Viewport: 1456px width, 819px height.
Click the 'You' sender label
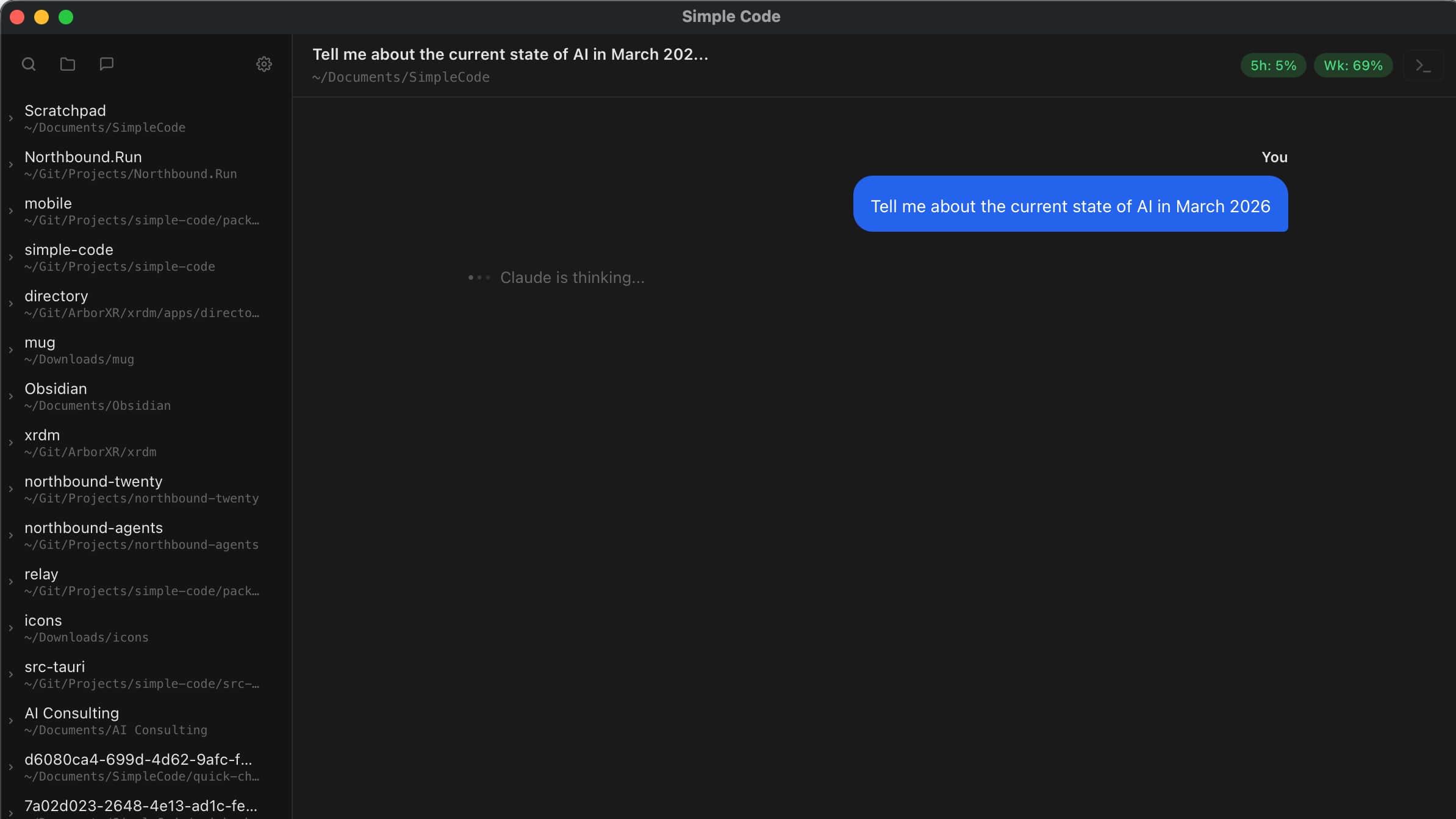point(1274,157)
